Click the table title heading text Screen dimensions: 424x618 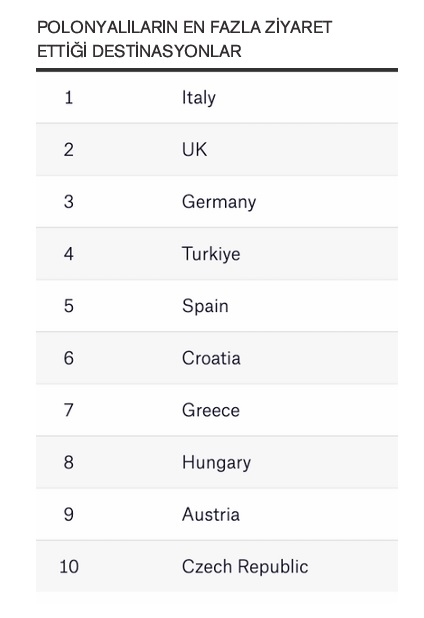pos(184,39)
